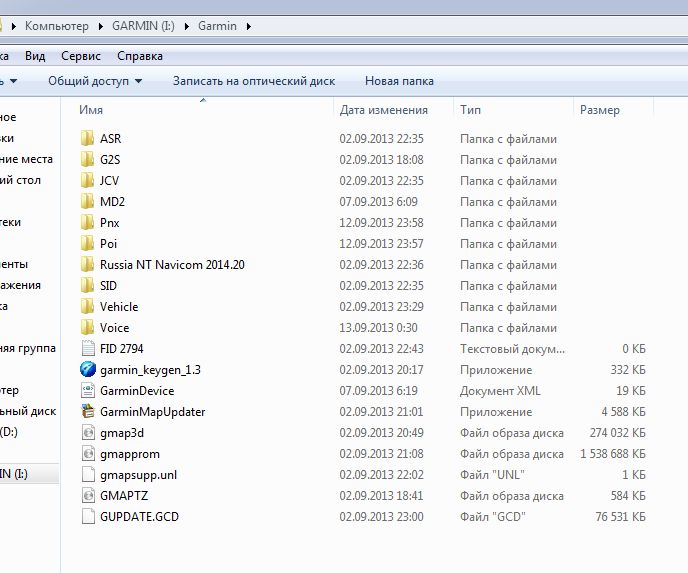Click the FID 2794 text document icon
The height and width of the screenshot is (573, 688).
click(88, 349)
